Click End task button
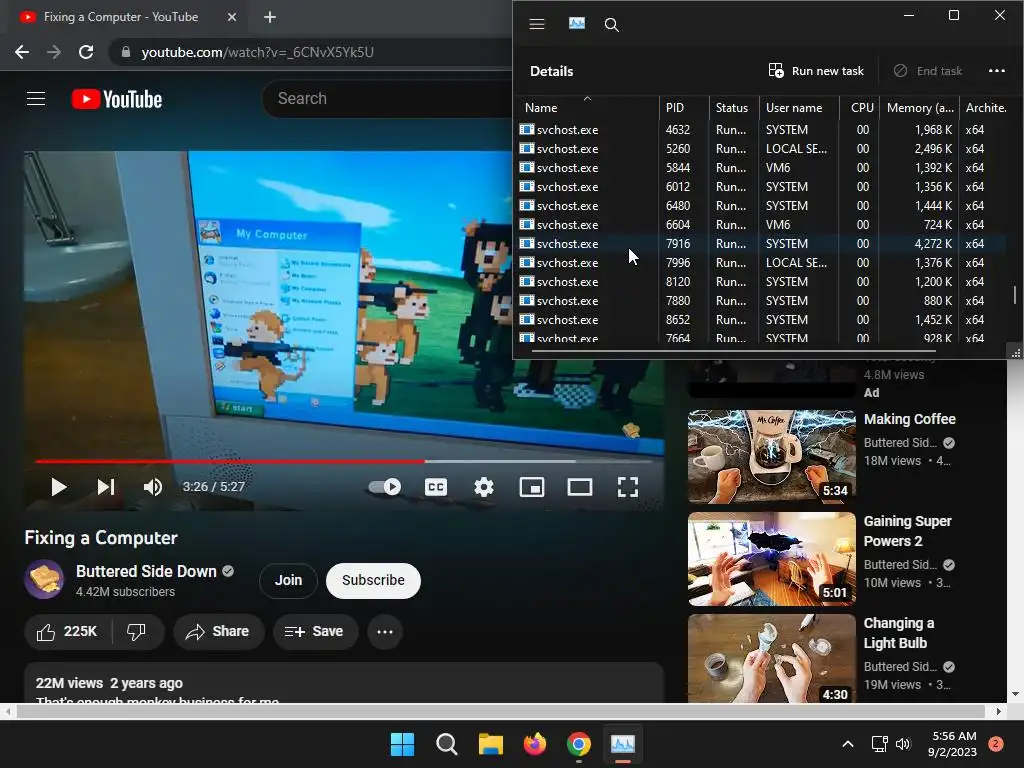Viewport: 1024px width, 768px height. [x=928, y=71]
